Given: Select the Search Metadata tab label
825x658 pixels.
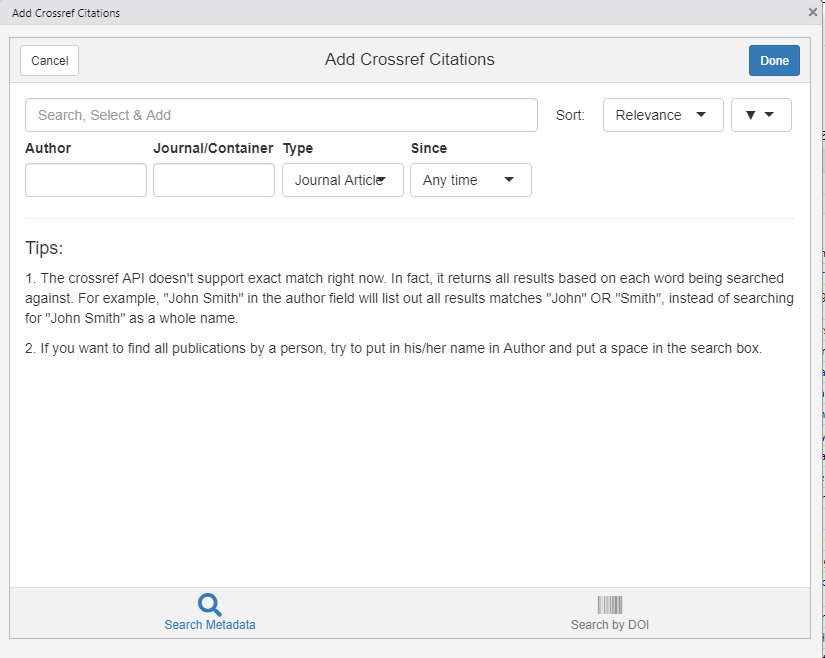Looking at the screenshot, I should [x=210, y=625].
